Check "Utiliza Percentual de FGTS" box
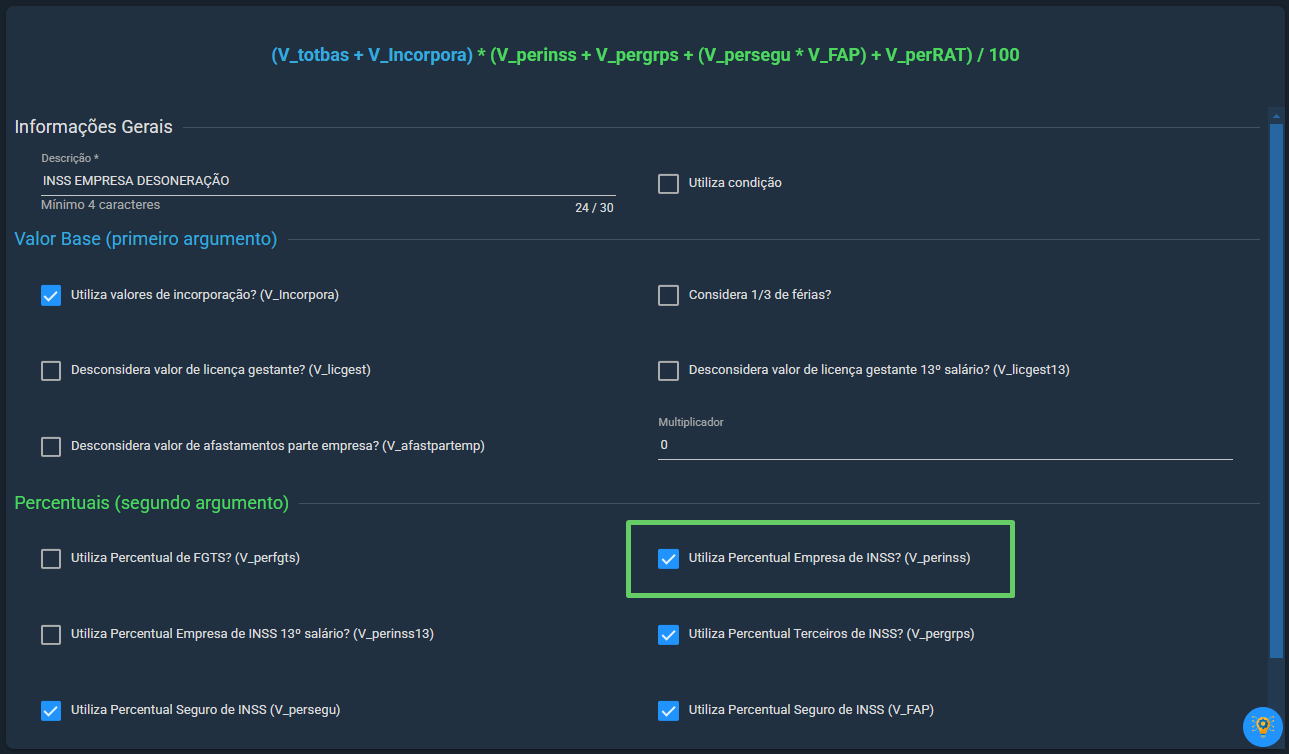 (x=51, y=559)
